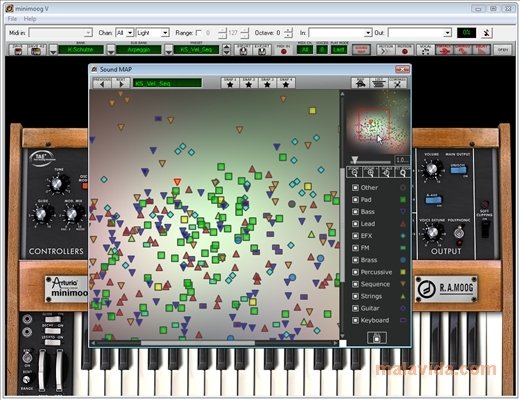Toggle the Bass type filter checkbox

tap(355, 212)
